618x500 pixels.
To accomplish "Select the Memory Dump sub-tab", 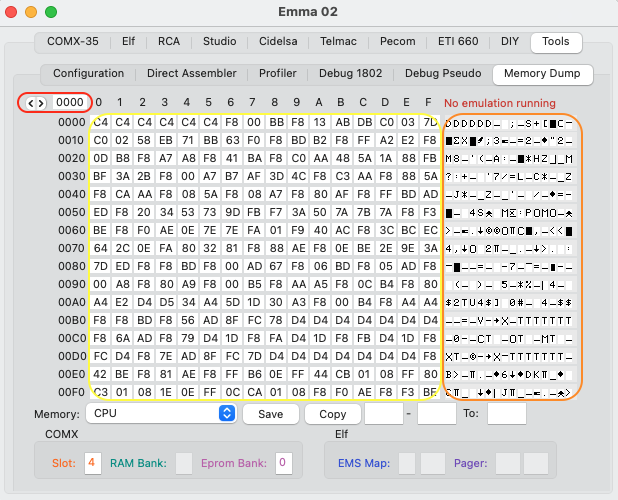I will (x=542, y=74).
